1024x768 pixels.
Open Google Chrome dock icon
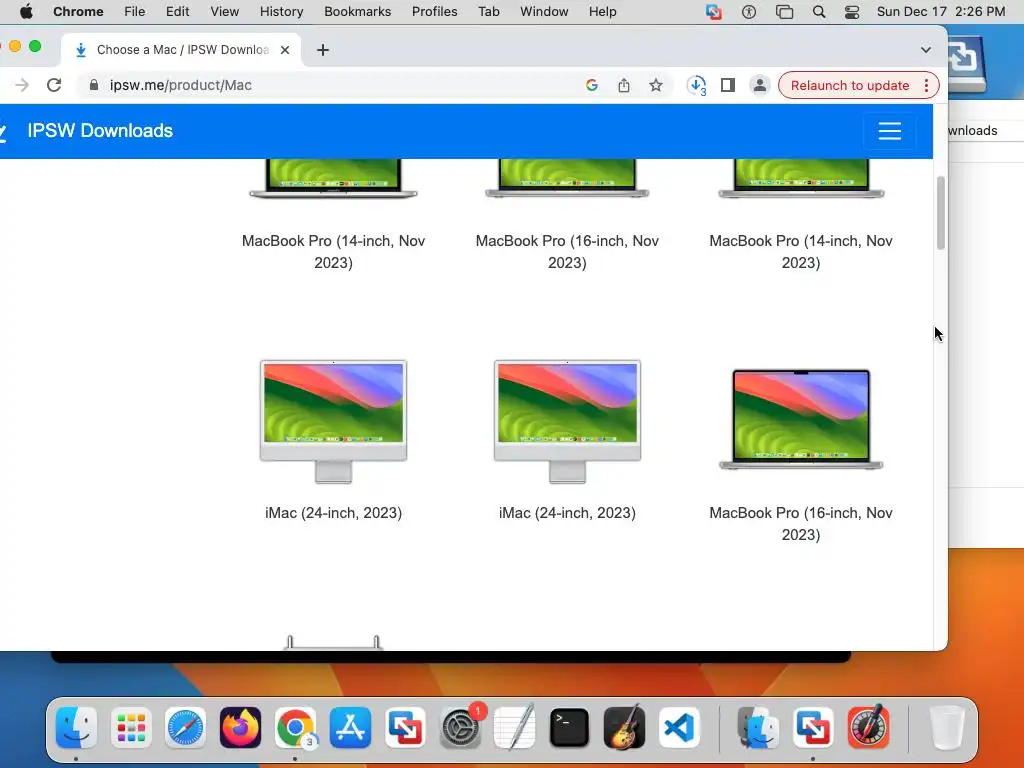(x=295, y=727)
